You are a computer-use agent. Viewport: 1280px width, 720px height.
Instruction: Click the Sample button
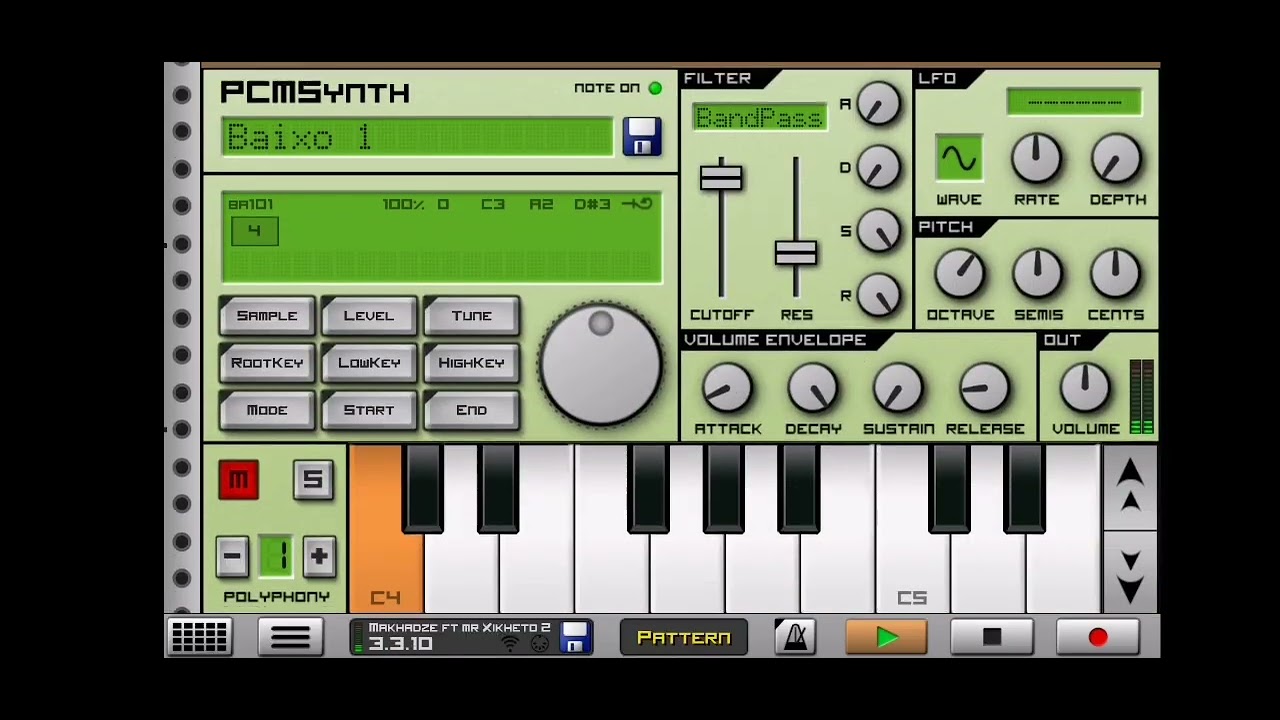point(267,316)
